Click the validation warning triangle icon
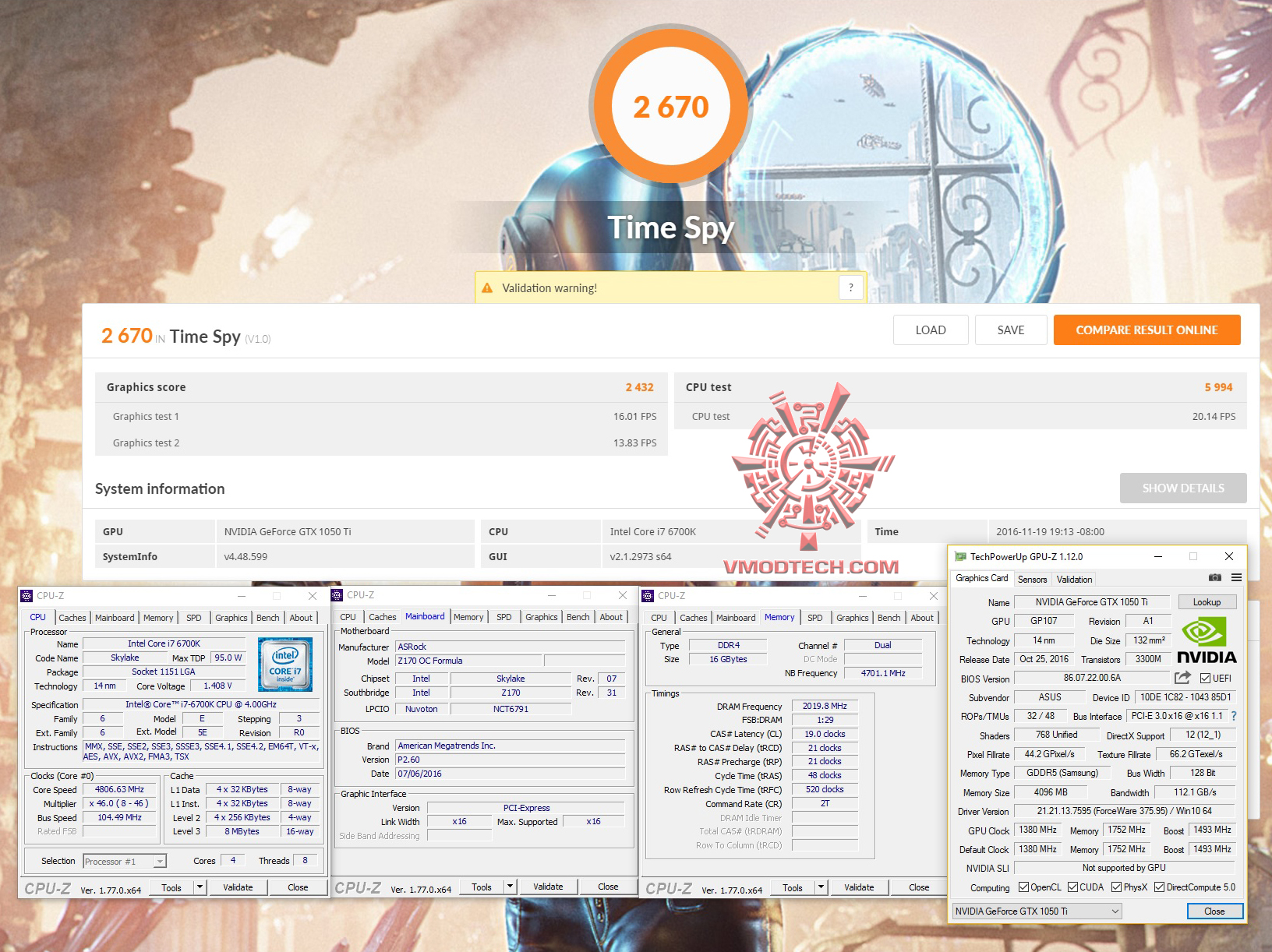This screenshot has width=1272, height=952. pyautogui.click(x=487, y=288)
